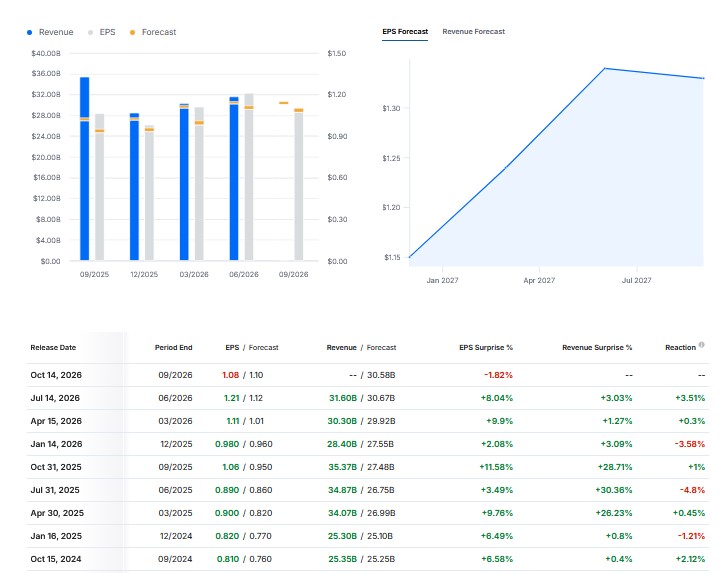
Task: Click the Reaction column header
Action: 680,348
